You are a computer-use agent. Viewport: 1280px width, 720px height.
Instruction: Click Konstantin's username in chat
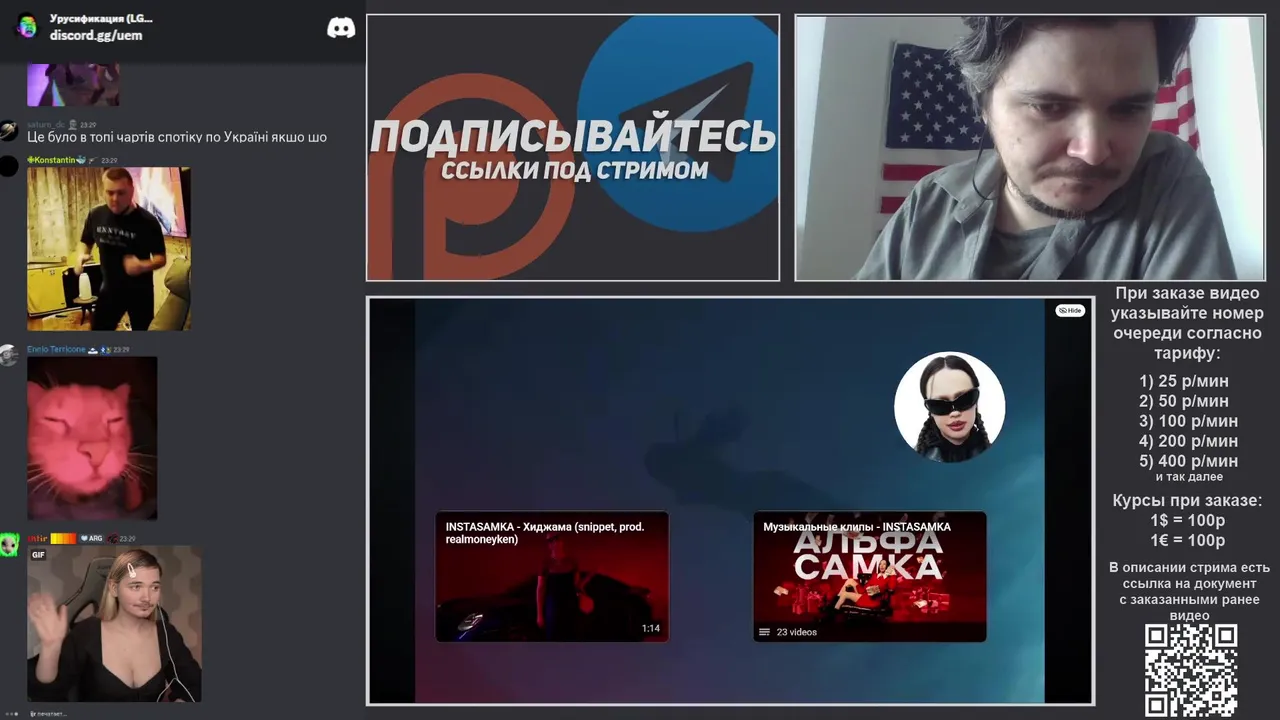click(x=54, y=160)
